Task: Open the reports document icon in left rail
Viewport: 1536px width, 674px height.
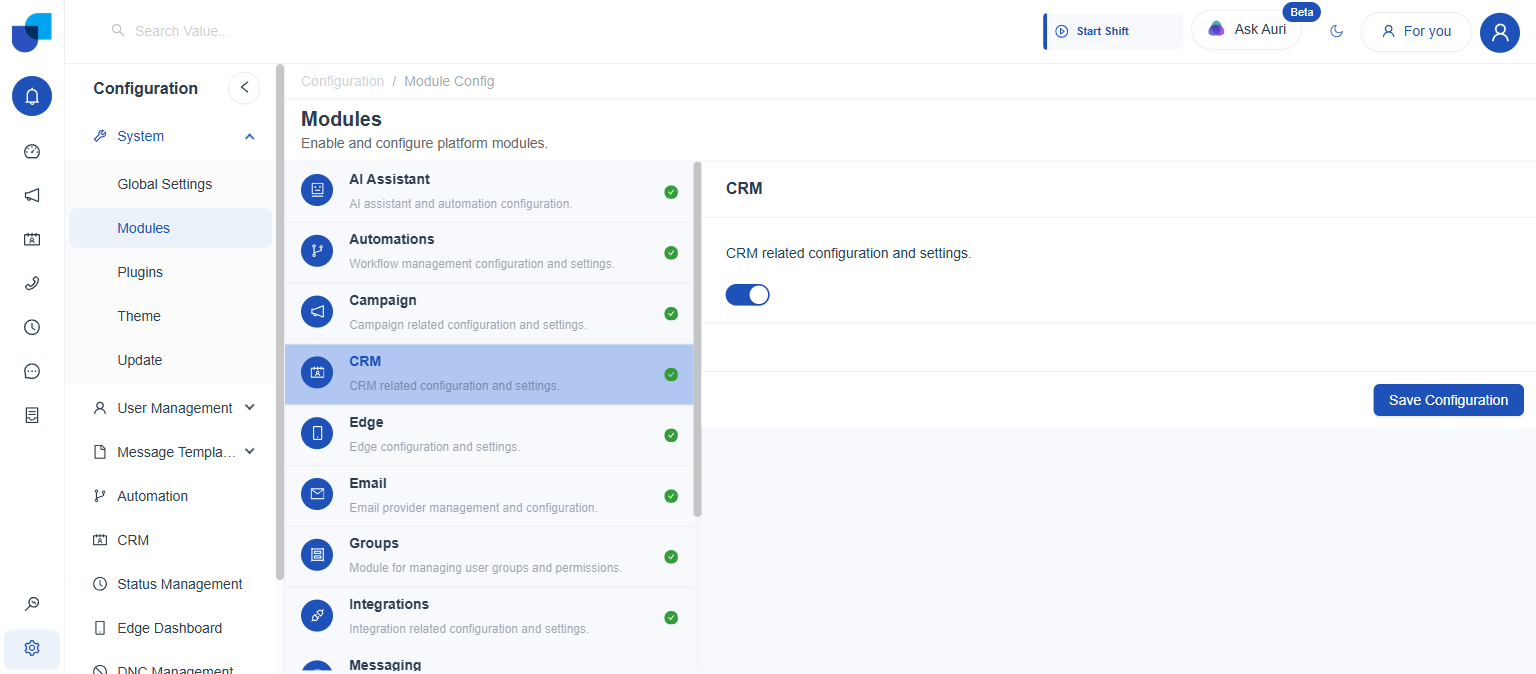Action: click(x=32, y=415)
